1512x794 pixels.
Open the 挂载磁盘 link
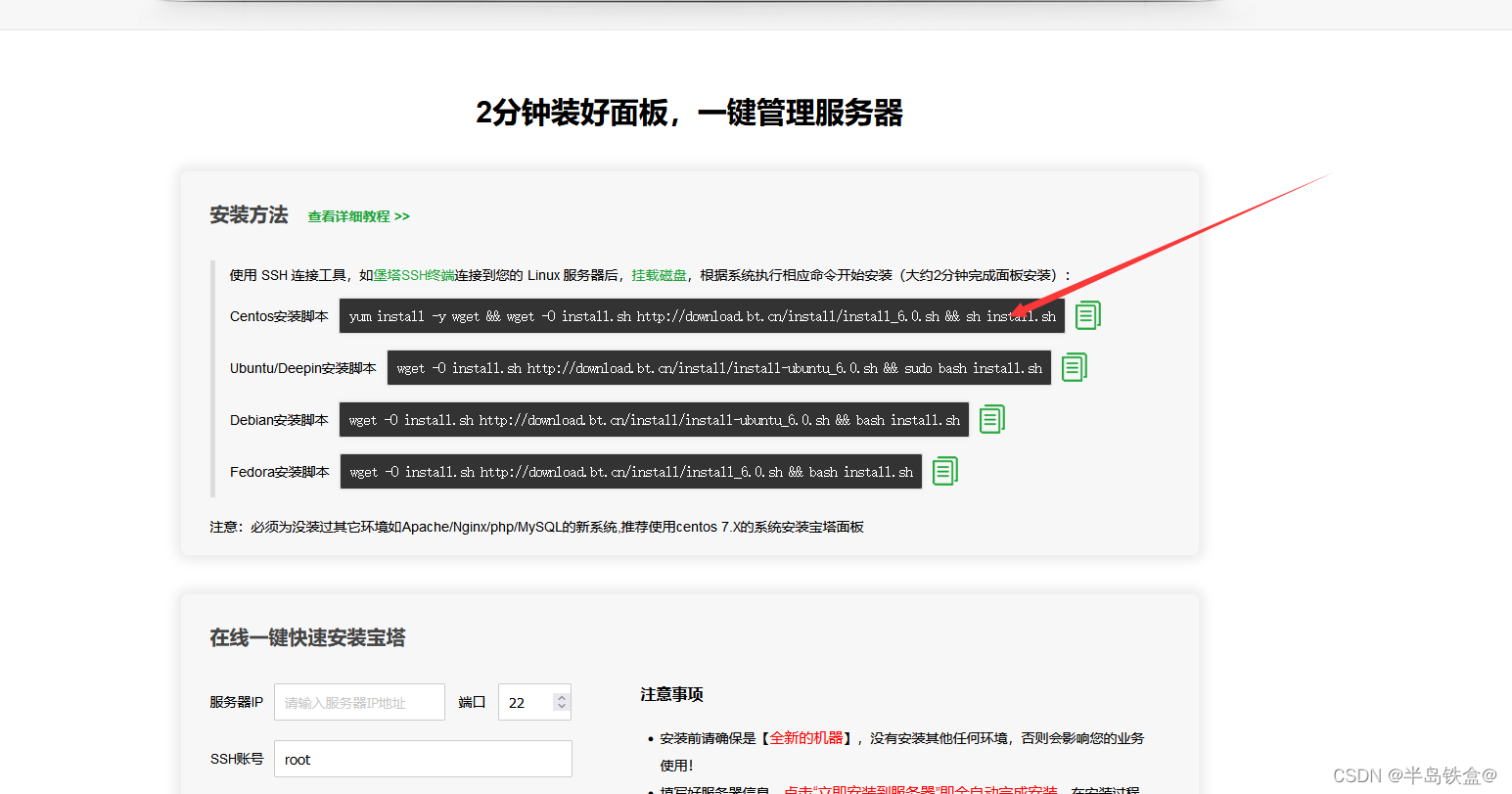[x=659, y=275]
